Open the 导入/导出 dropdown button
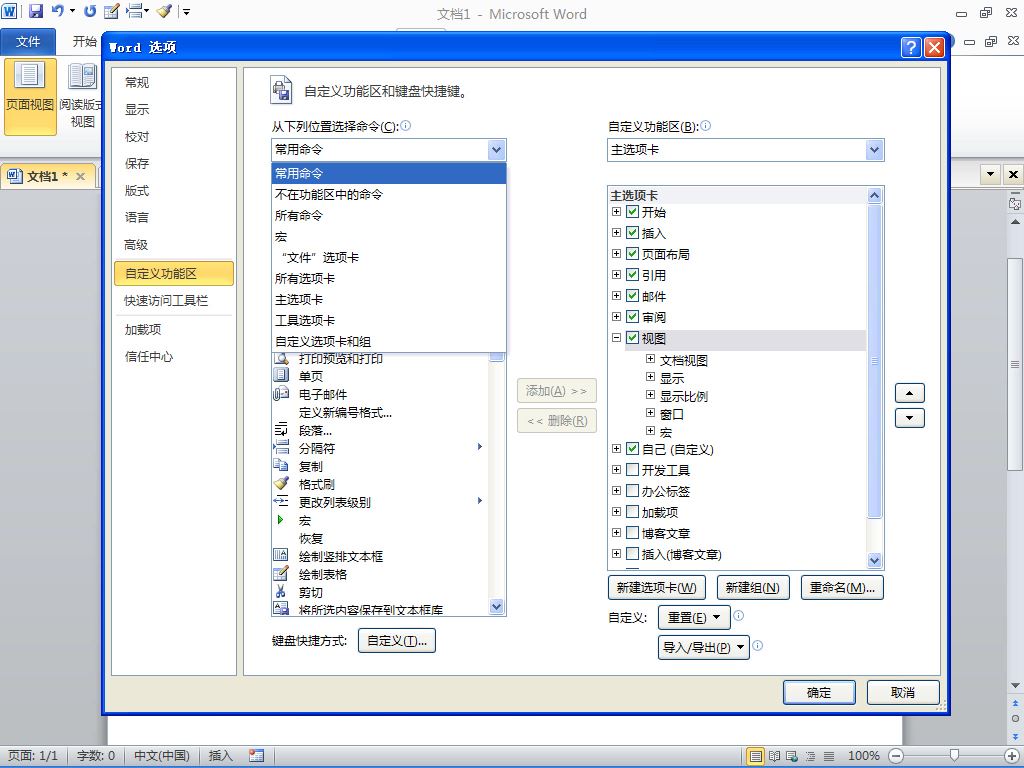Viewport: 1024px width, 768px height. (x=703, y=647)
